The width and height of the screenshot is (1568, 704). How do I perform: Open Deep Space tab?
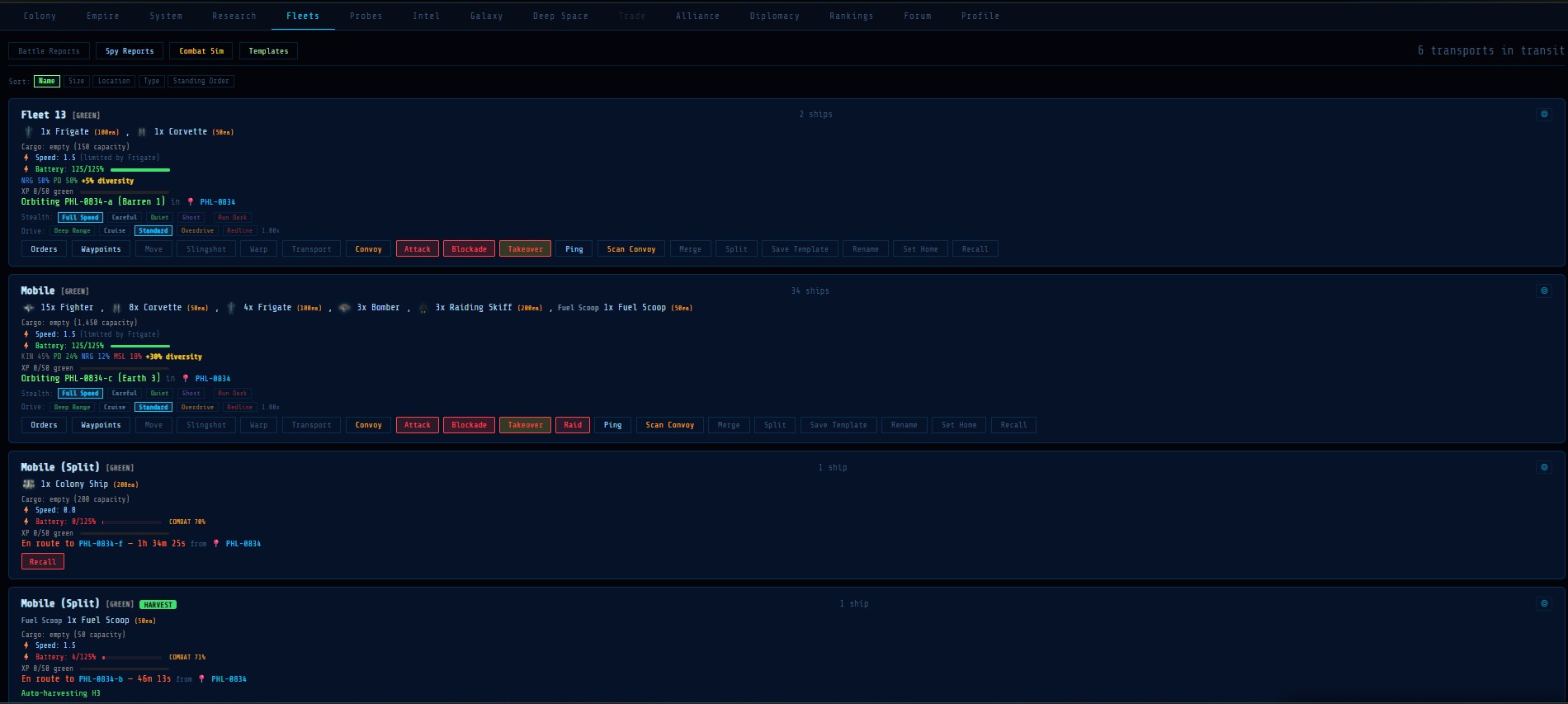click(560, 16)
